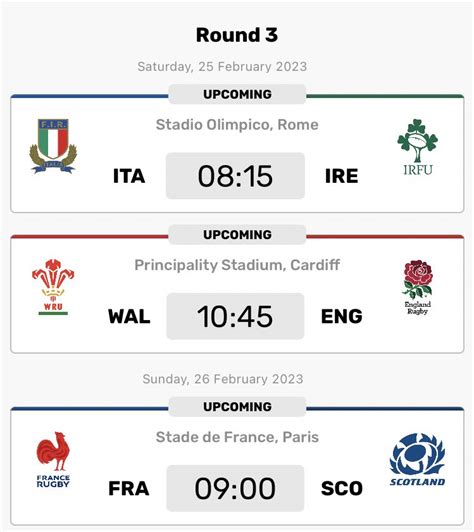This screenshot has height=532, width=474.
Task: Click the UPCOMING badge on Wales match
Action: (237, 234)
